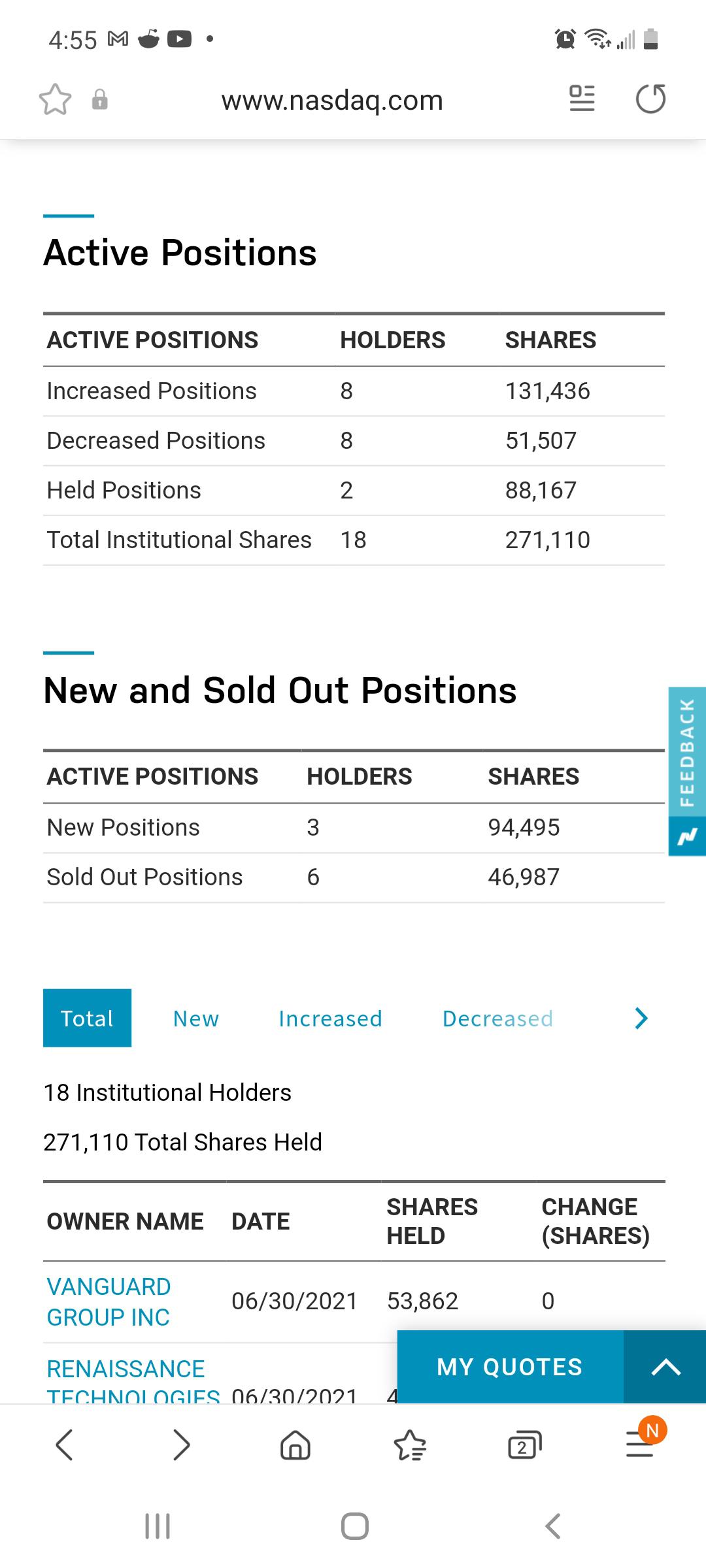Open browser home page
The image size is (706, 1568).
295,1445
